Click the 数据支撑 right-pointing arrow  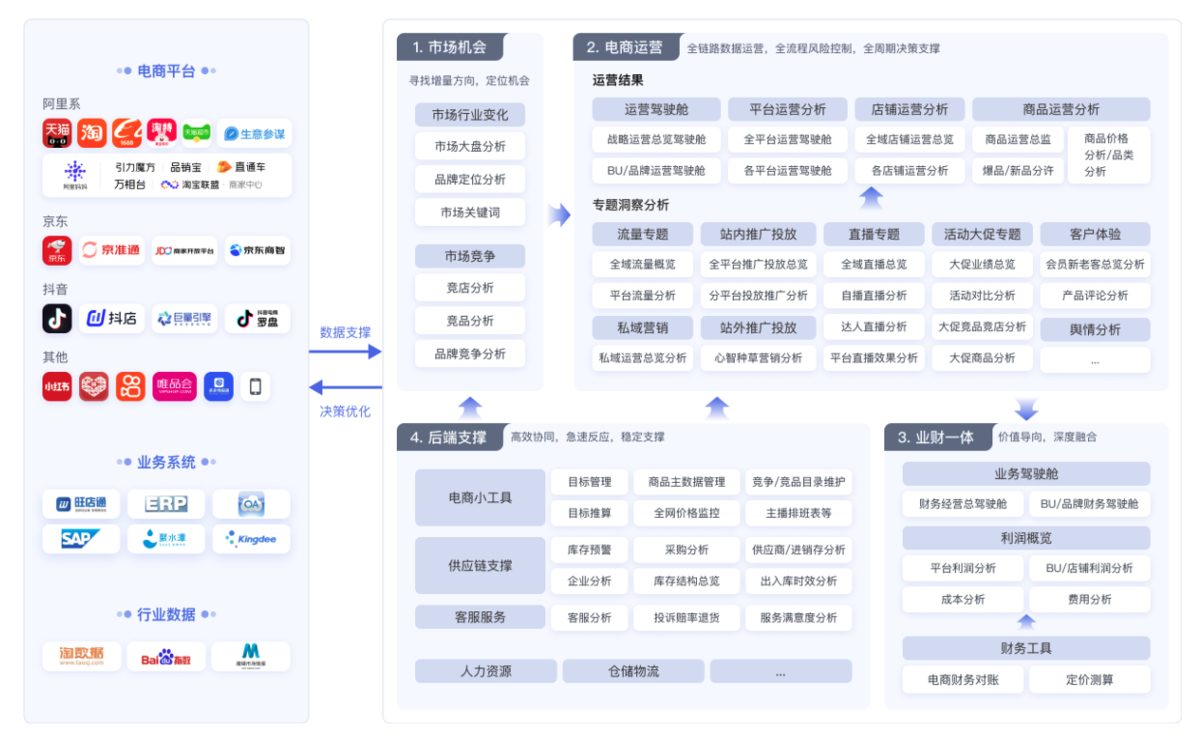click(x=347, y=351)
